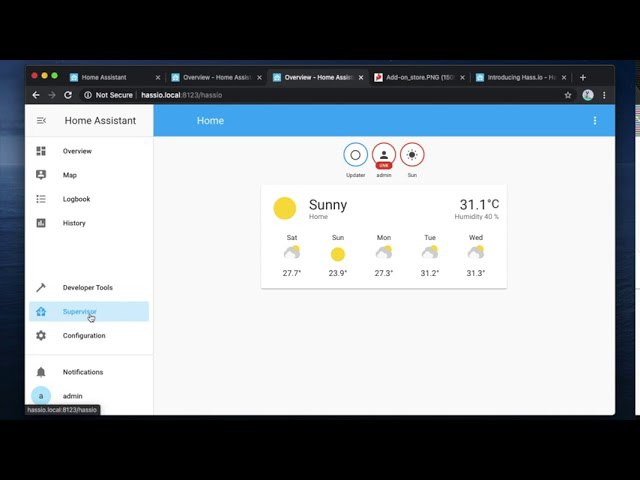
Task: Open the Sun badge
Action: tap(412, 155)
